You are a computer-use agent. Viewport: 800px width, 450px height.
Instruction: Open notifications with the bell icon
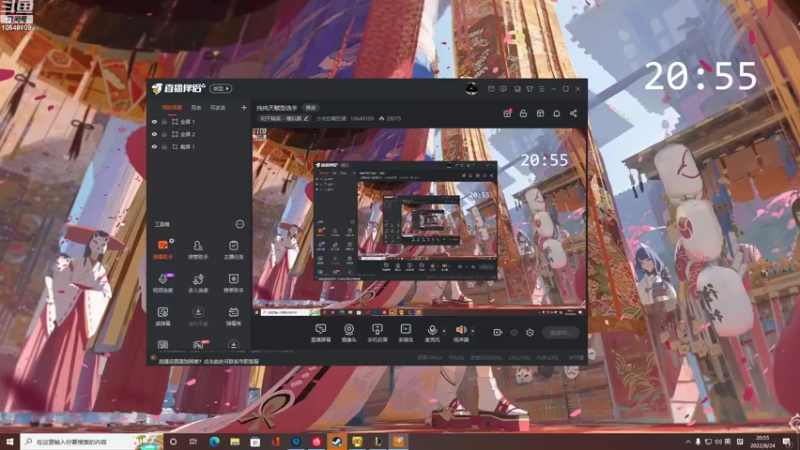coord(557,113)
